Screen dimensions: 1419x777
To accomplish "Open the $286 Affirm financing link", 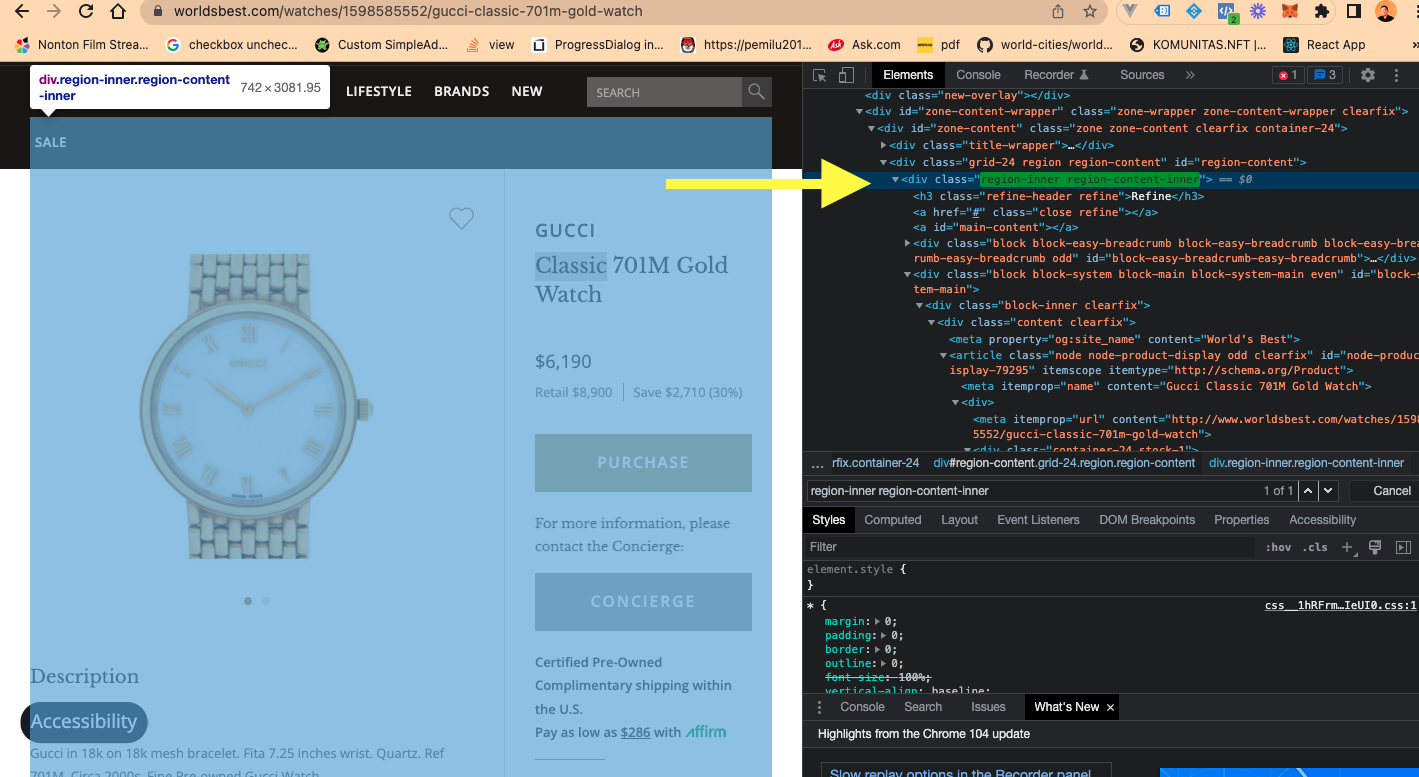I will point(635,732).
